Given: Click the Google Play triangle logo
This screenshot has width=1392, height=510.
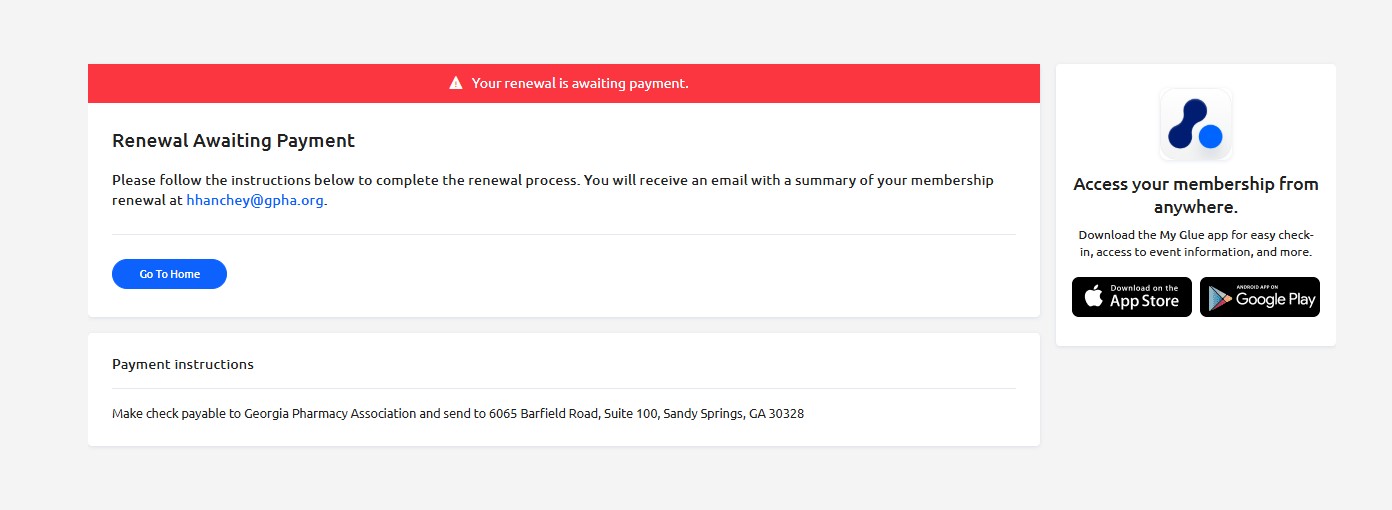Looking at the screenshot, I should pyautogui.click(x=1219, y=298).
